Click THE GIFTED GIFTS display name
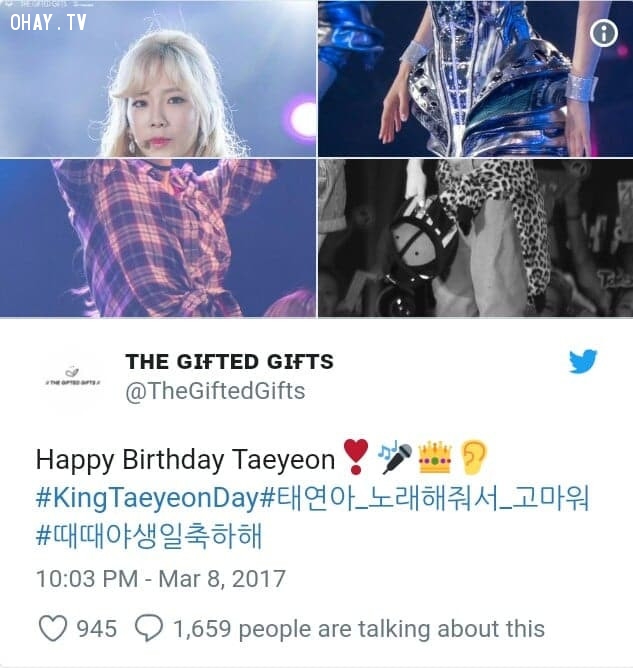Viewport: 633px width, 668px height. tap(230, 362)
